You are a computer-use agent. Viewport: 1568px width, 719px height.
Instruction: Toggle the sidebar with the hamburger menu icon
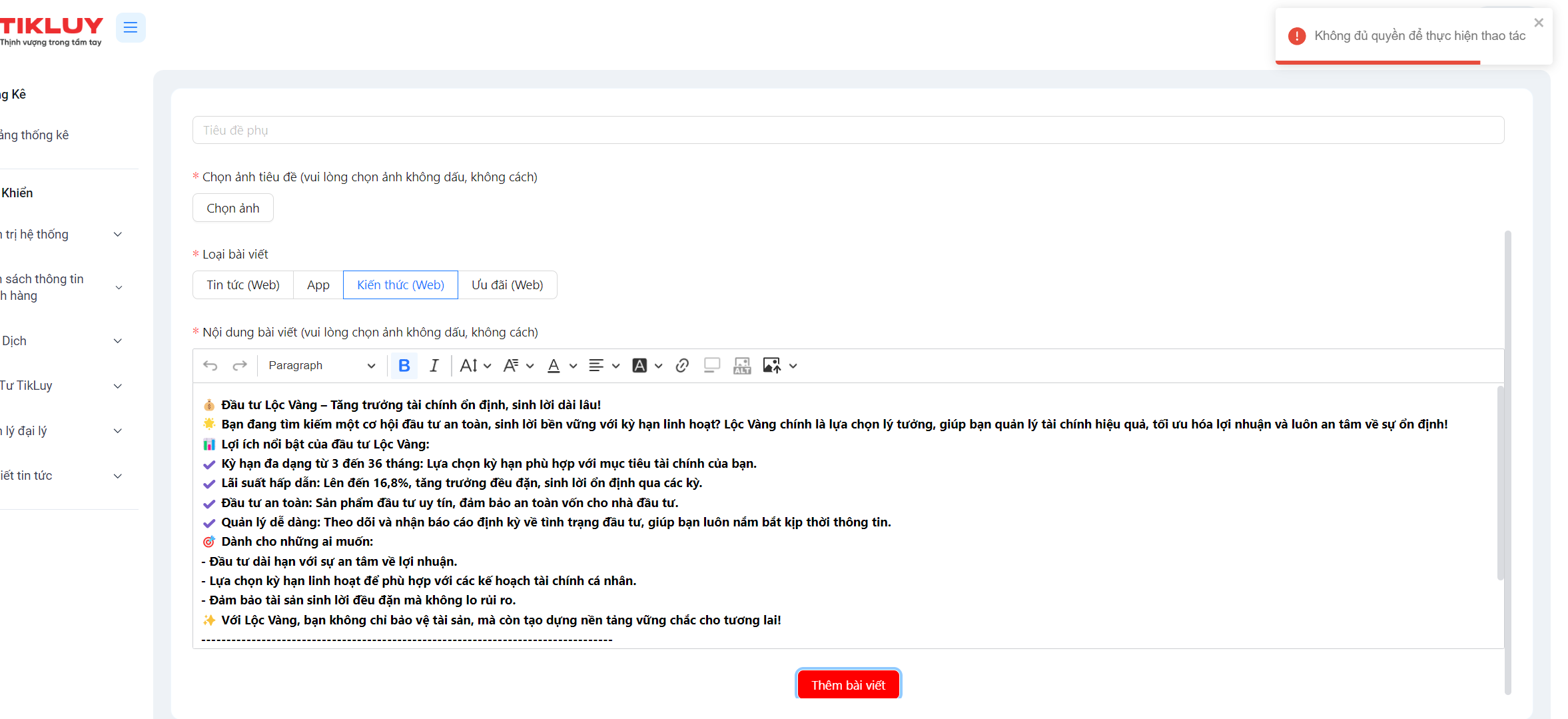[x=131, y=27]
